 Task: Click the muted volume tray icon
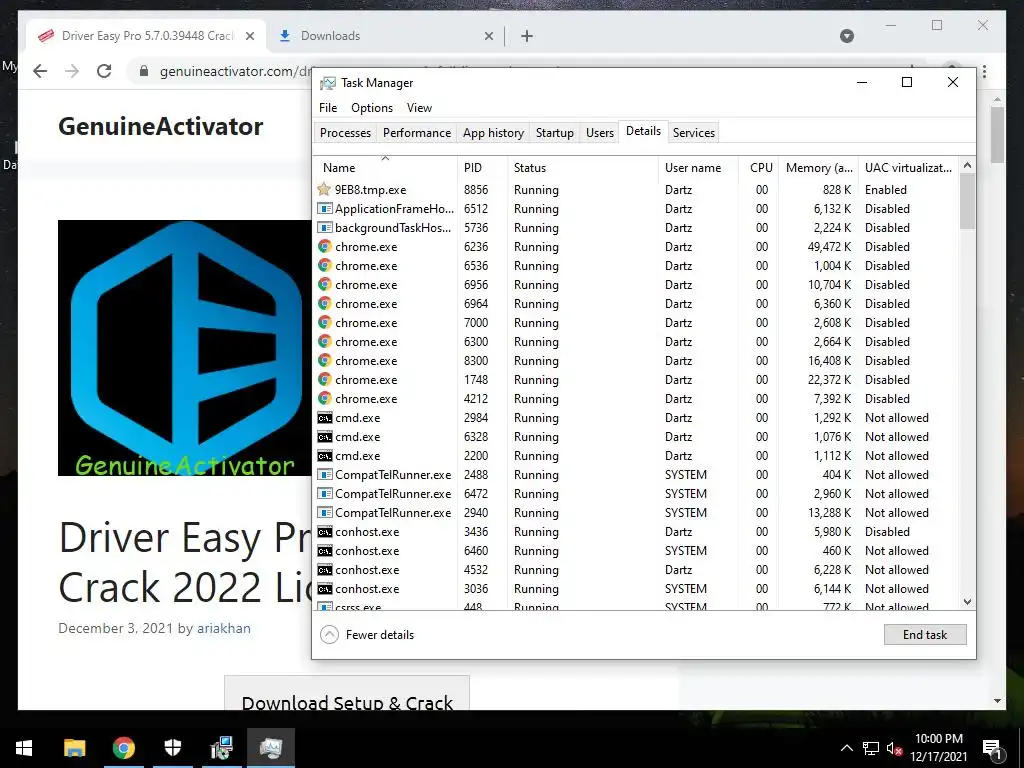[x=895, y=748]
